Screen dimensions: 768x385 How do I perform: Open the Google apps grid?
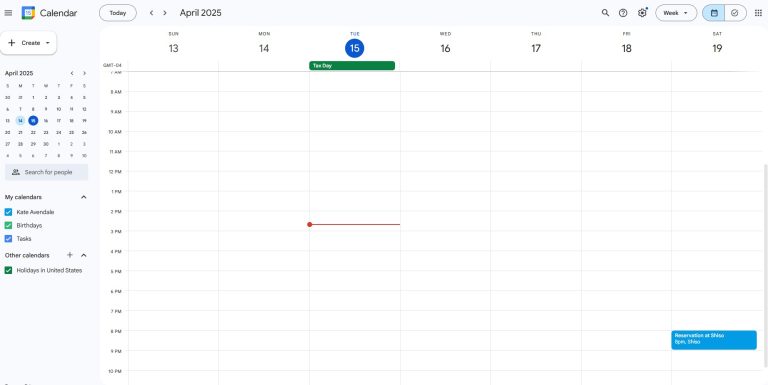click(758, 13)
